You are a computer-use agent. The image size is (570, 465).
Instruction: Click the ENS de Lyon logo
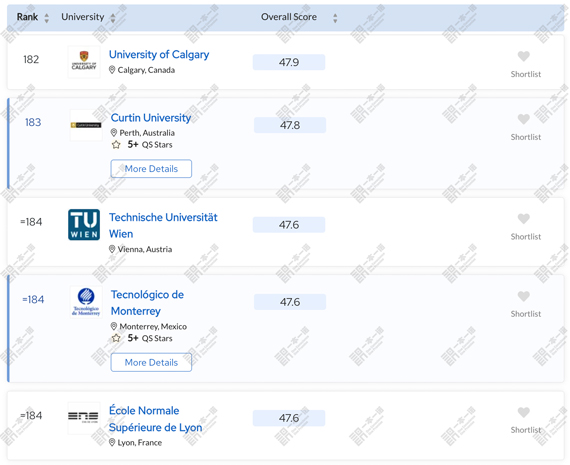[84, 418]
